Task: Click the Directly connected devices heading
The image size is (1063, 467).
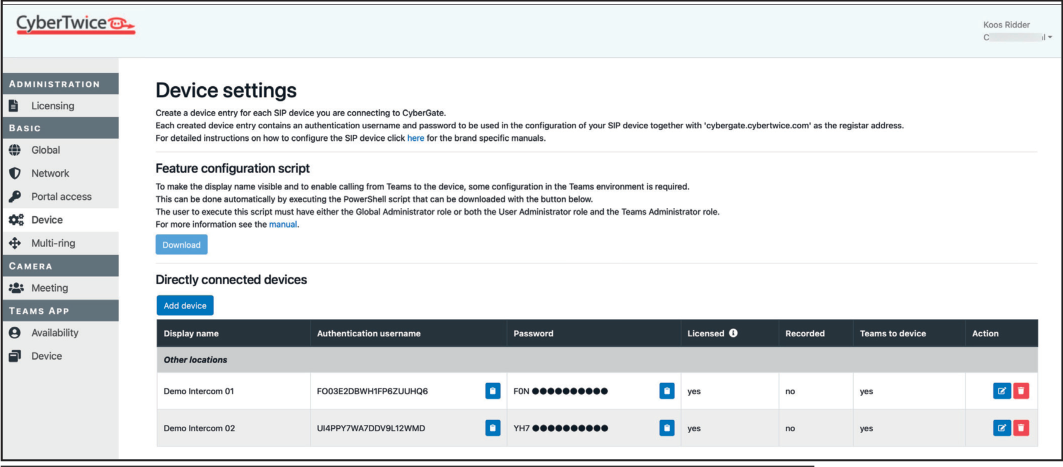Action: click(231, 279)
